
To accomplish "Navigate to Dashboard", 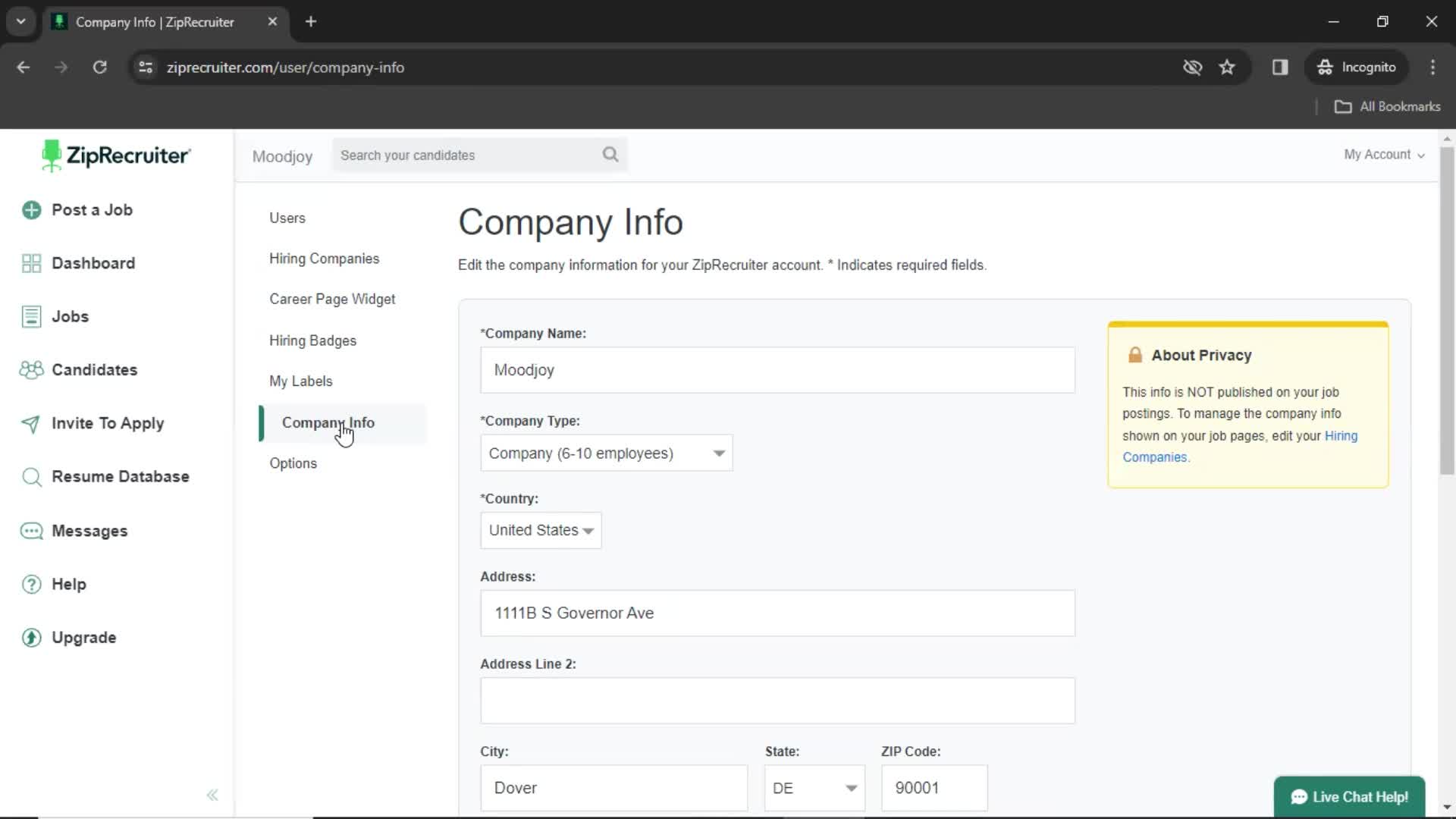I will pyautogui.click(x=93, y=263).
